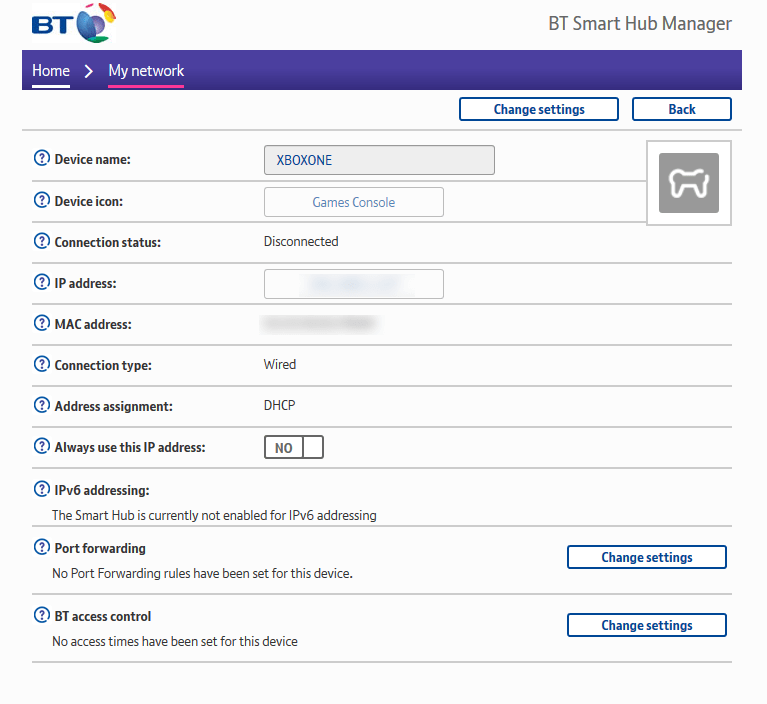Click the BT logo
Viewport: 767px width, 704px height.
74,23
